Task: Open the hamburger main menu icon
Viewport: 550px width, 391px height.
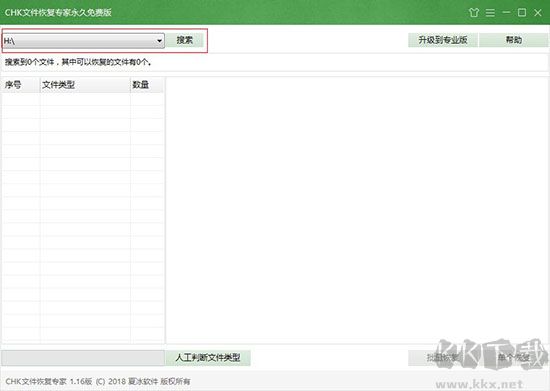Action: tap(490, 13)
